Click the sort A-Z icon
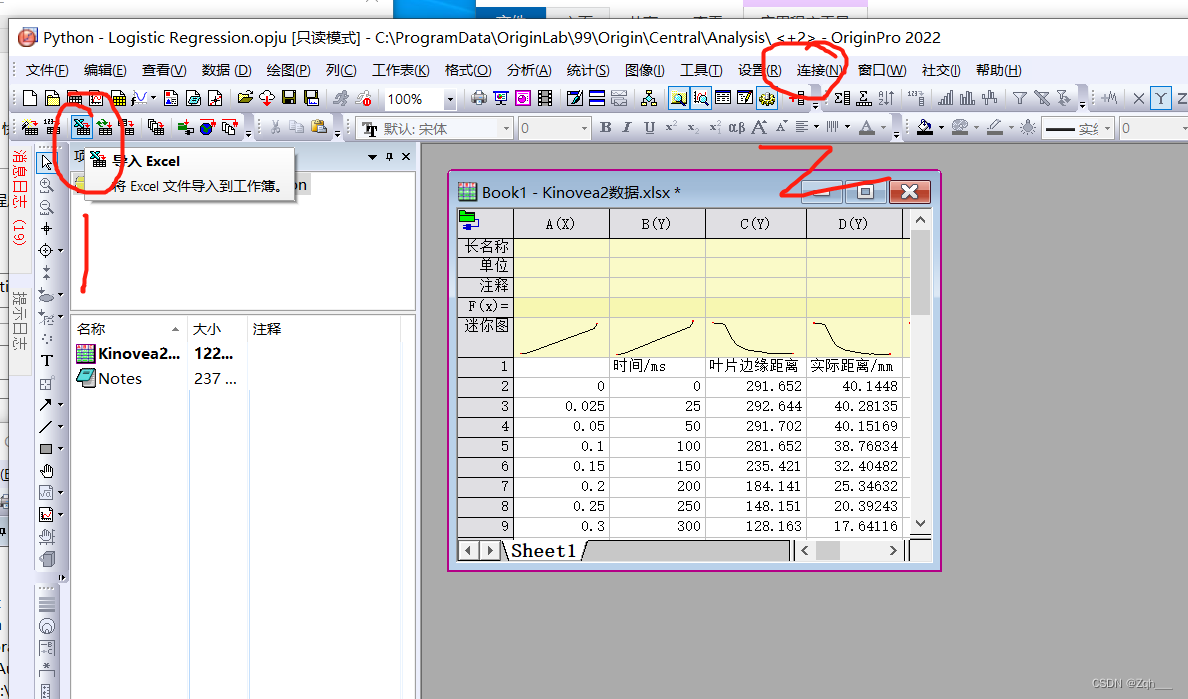 (x=886, y=98)
